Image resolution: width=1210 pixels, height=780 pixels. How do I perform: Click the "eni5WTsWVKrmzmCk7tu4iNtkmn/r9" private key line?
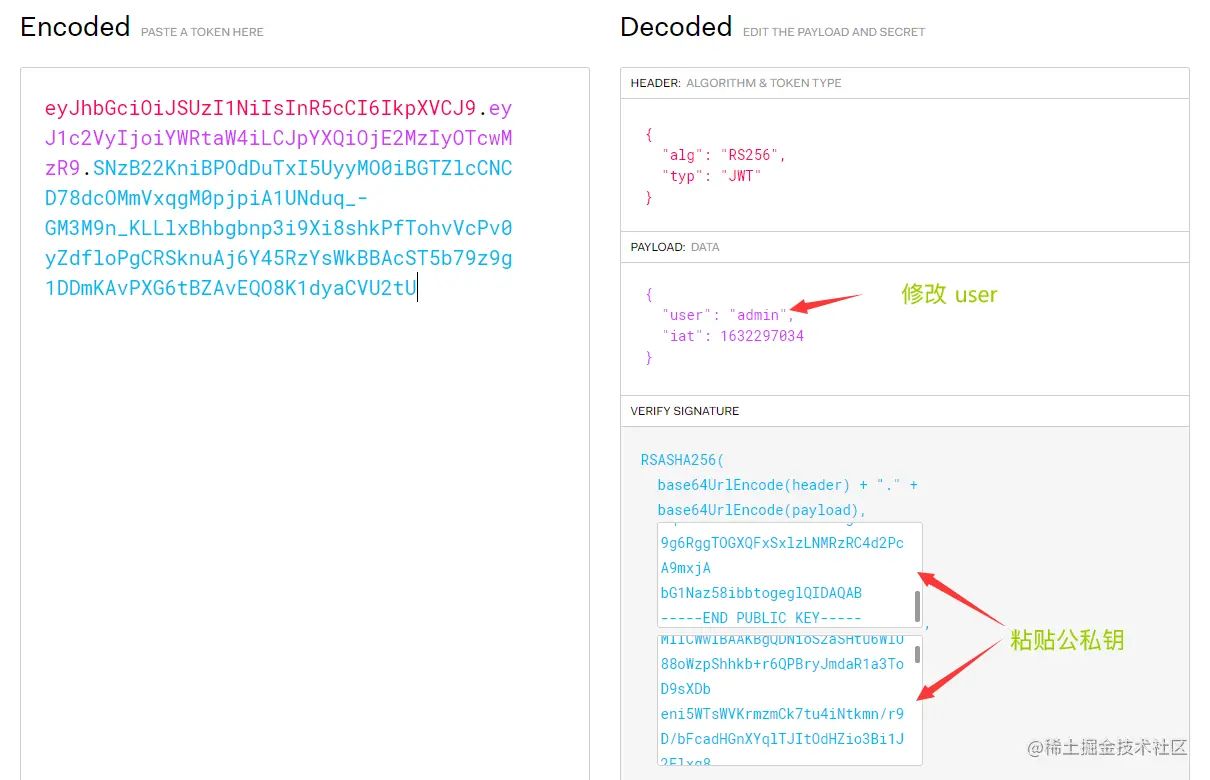point(782,714)
